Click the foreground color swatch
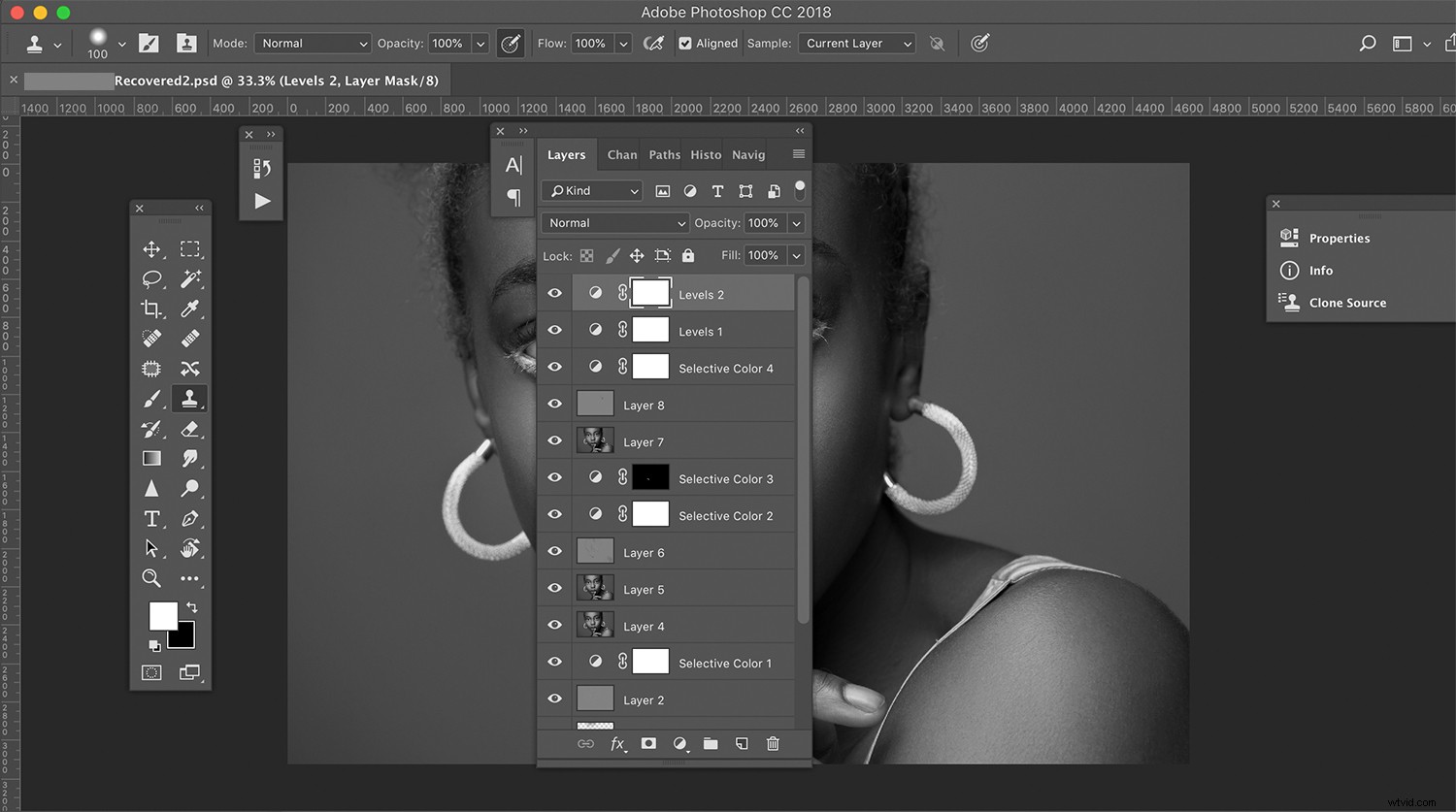1456x812 pixels. [161, 615]
